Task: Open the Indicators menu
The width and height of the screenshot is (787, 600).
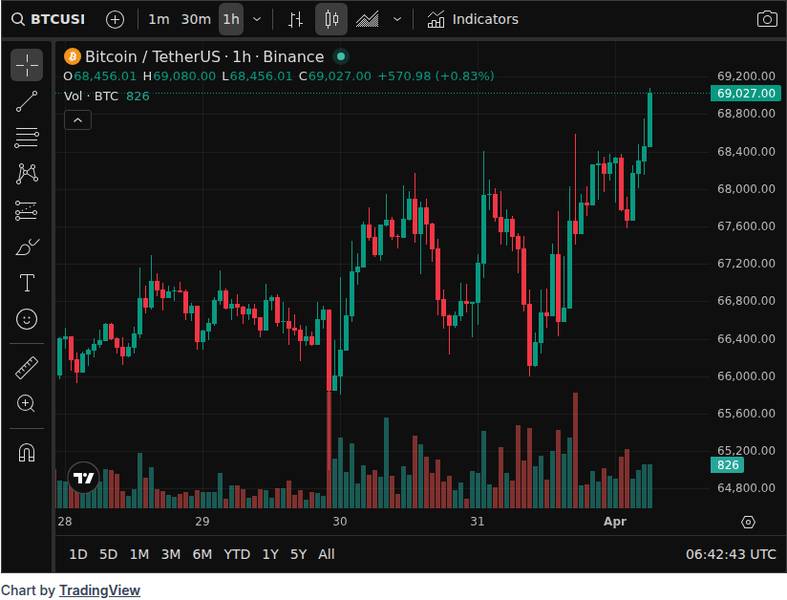Action: pyautogui.click(x=472, y=20)
